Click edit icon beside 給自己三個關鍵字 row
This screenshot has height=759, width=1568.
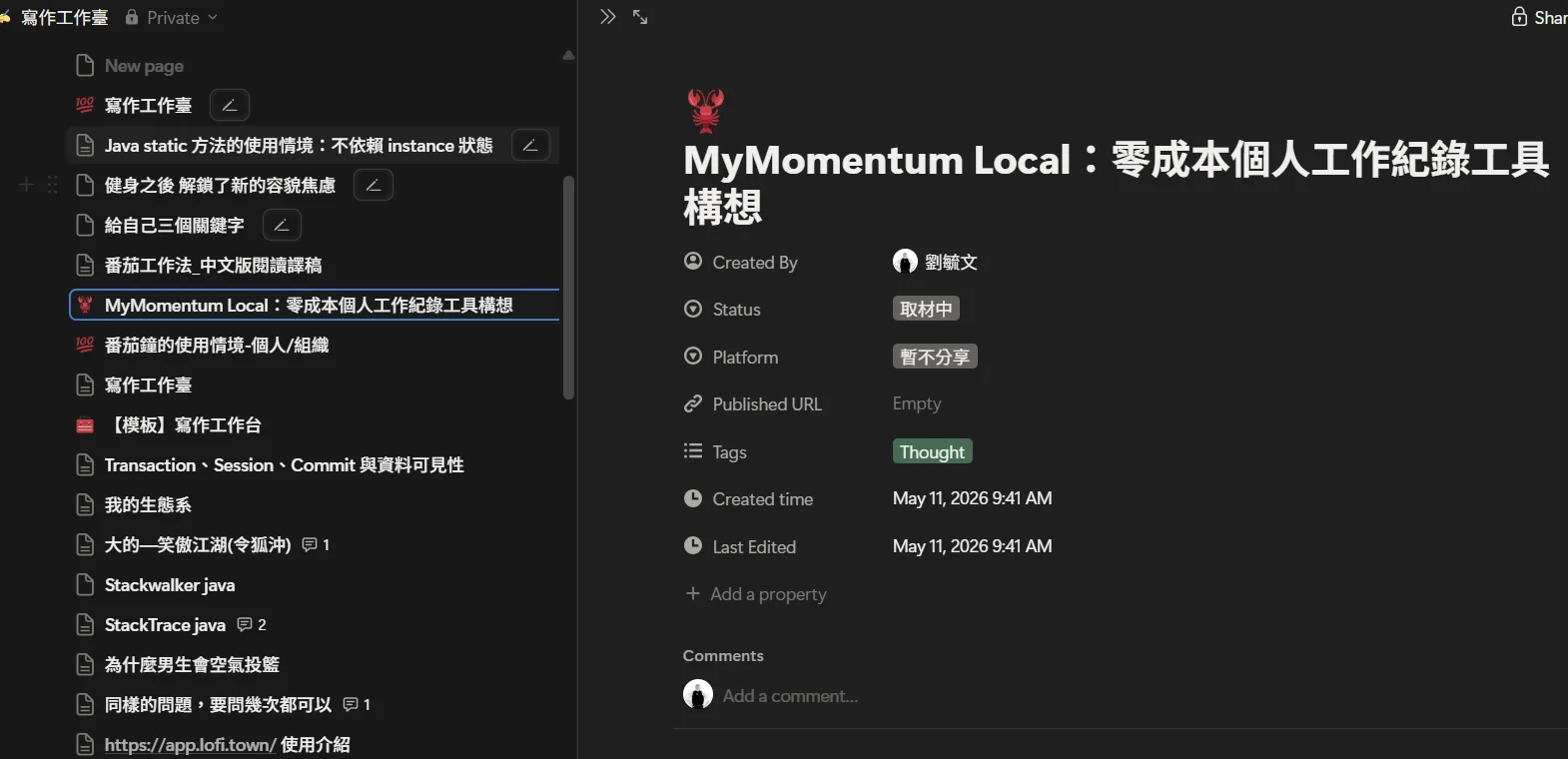[x=282, y=225]
